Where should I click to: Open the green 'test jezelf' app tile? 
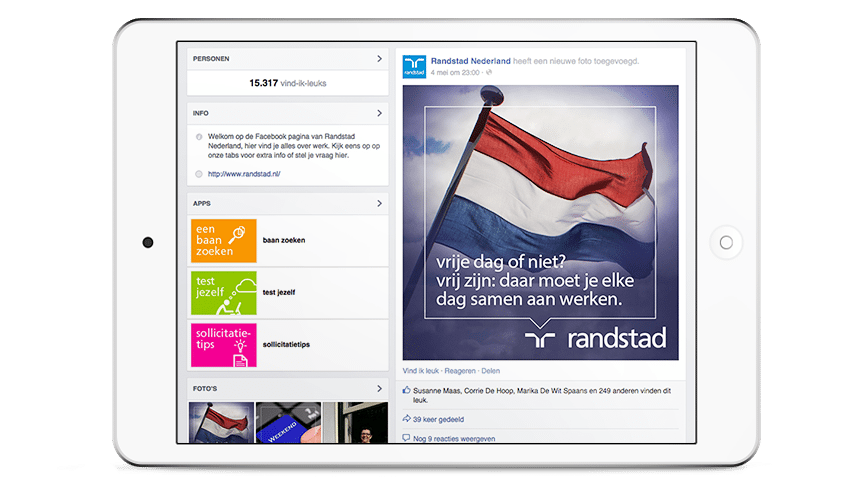(224, 293)
